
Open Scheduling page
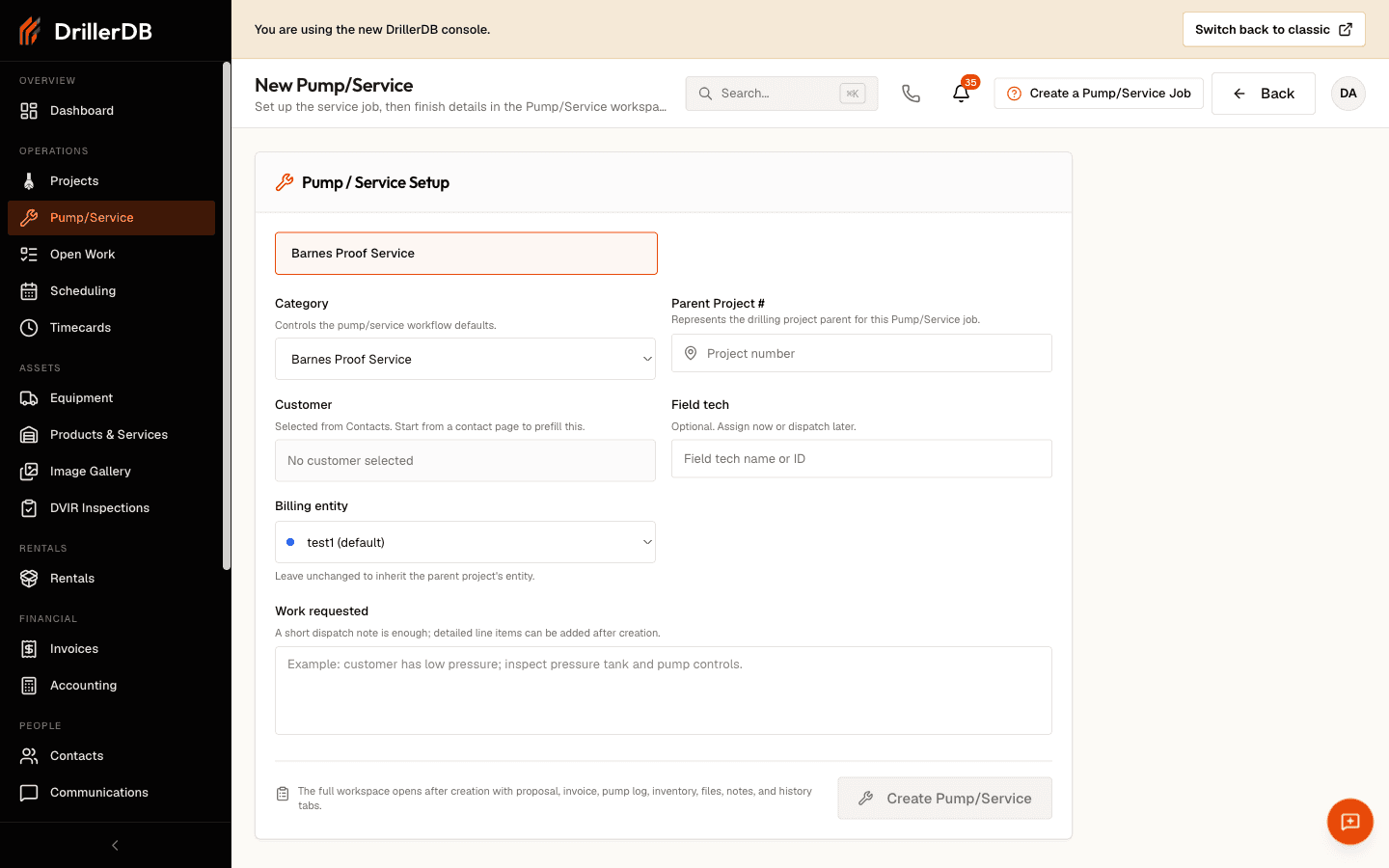click(x=111, y=291)
